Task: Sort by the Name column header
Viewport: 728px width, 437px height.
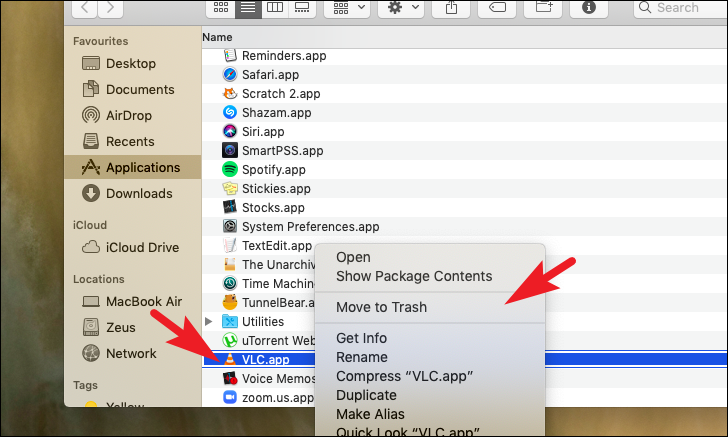Action: 217,37
